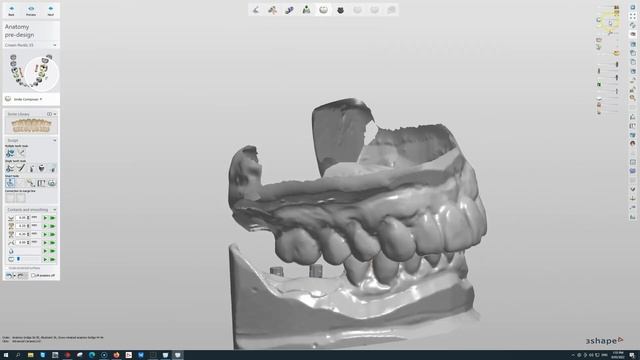Click the redo arrow at the panel bottom
Screen dimensions: 640x360
click(x=21, y=276)
